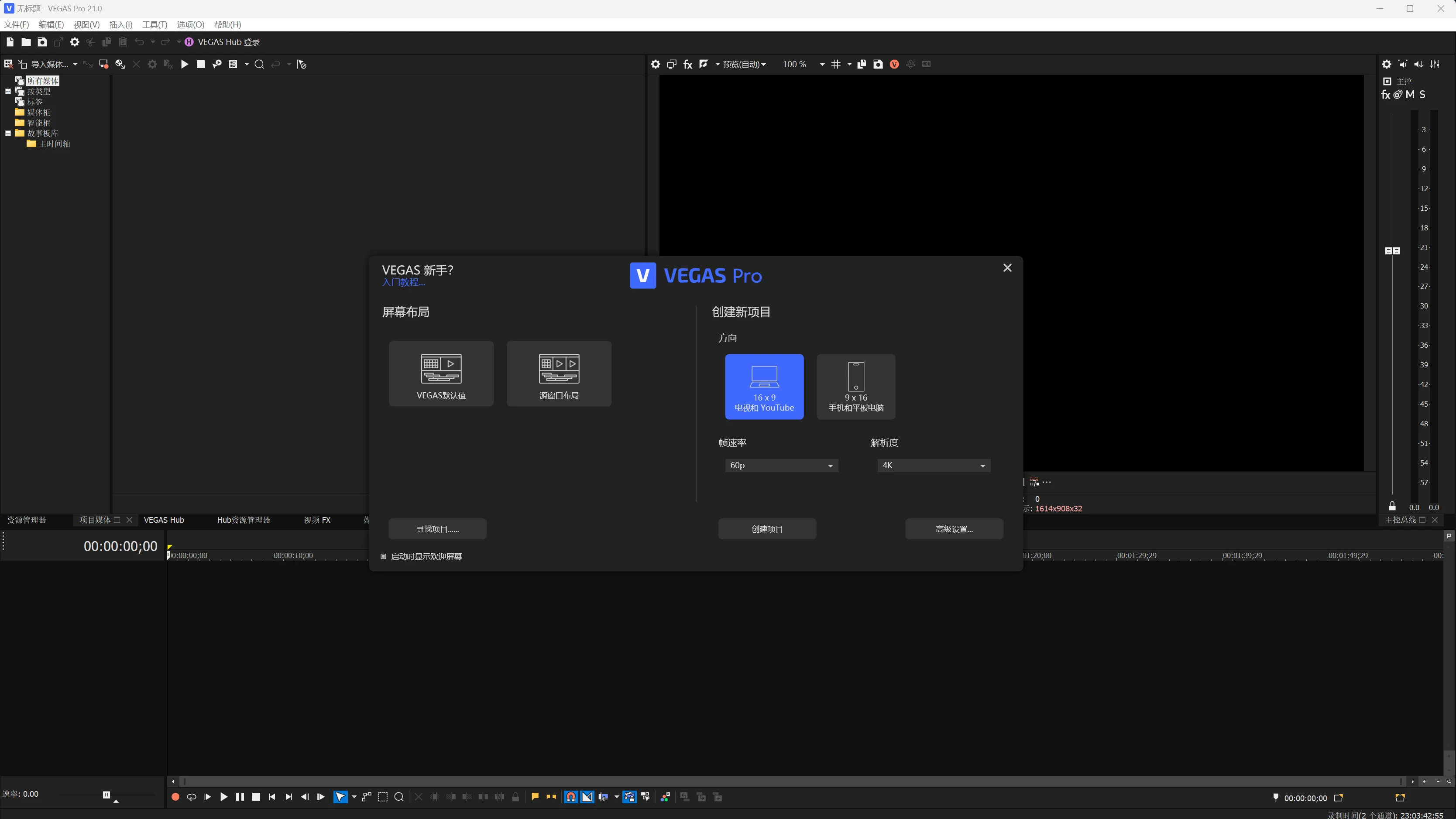Click the 寻找项目 button

[437, 529]
